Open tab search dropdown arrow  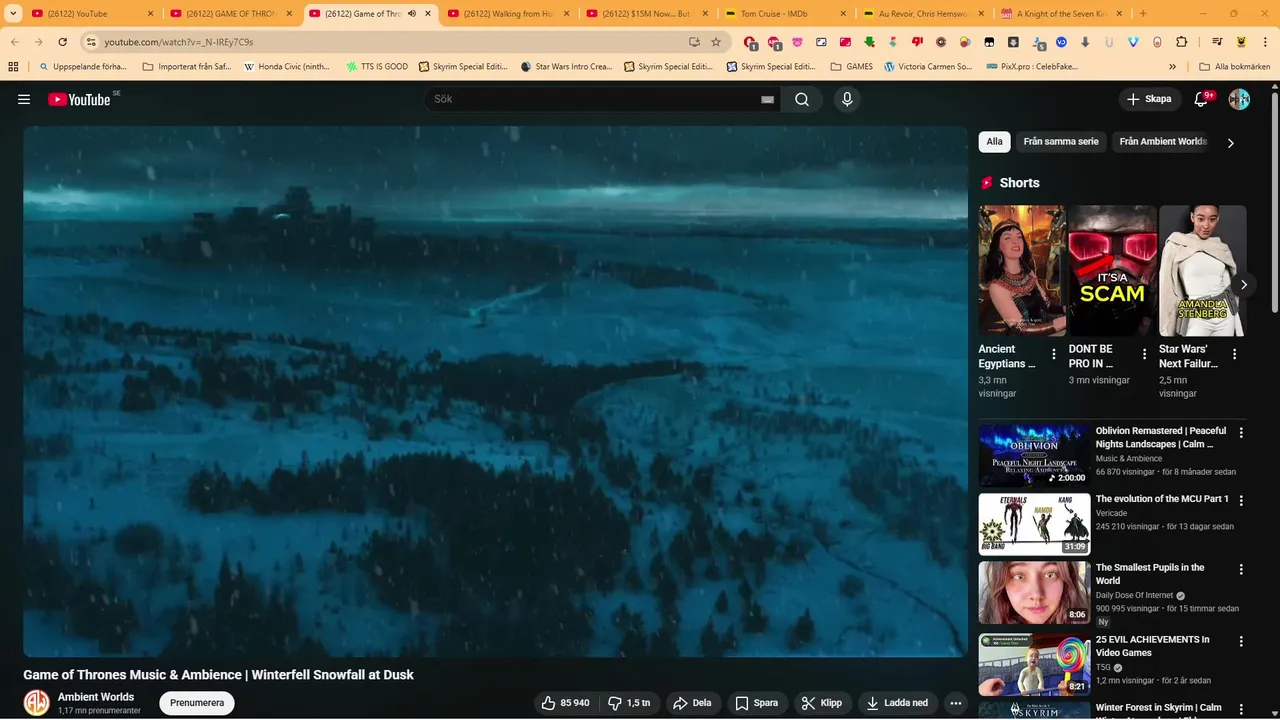(x=13, y=14)
